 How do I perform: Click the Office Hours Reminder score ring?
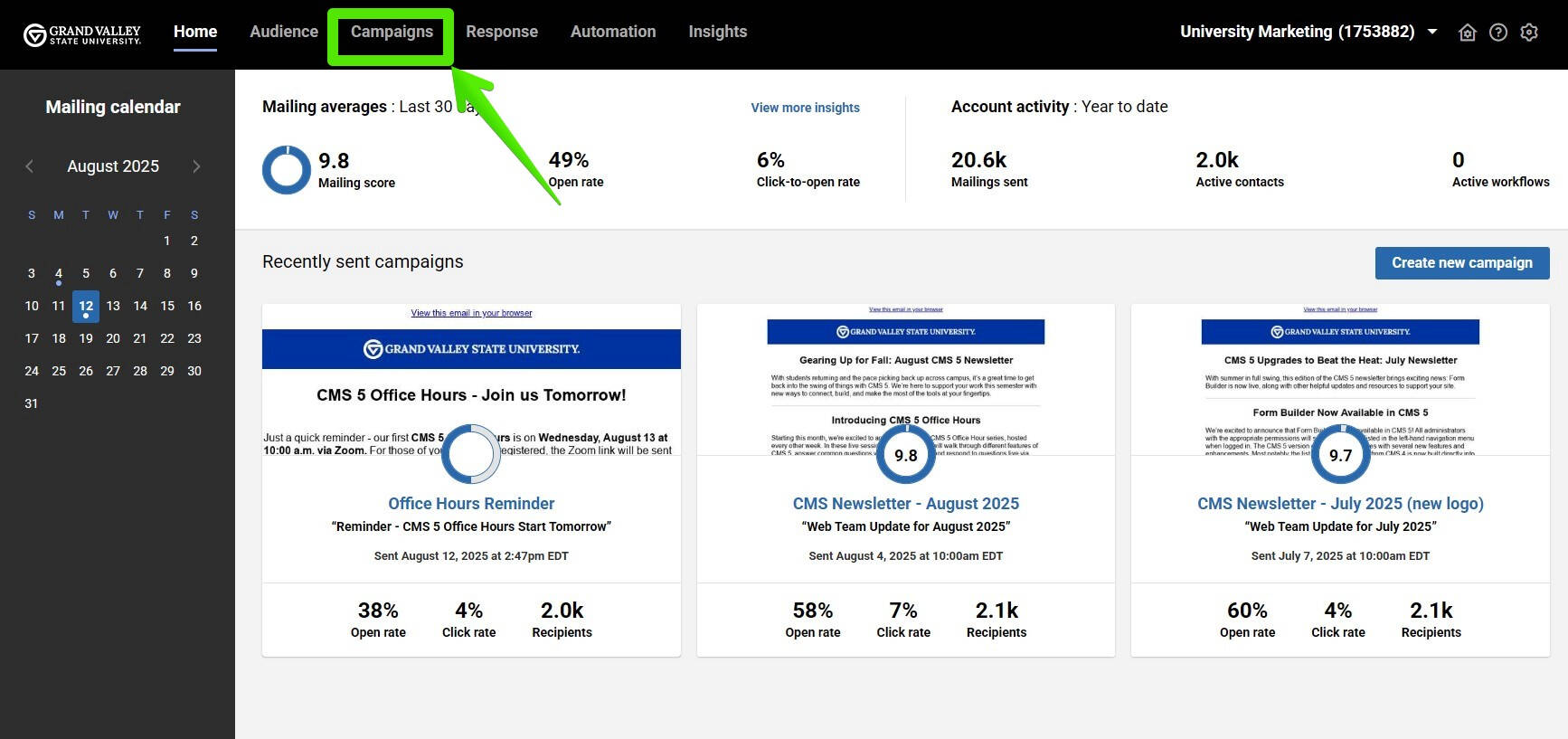pos(470,454)
